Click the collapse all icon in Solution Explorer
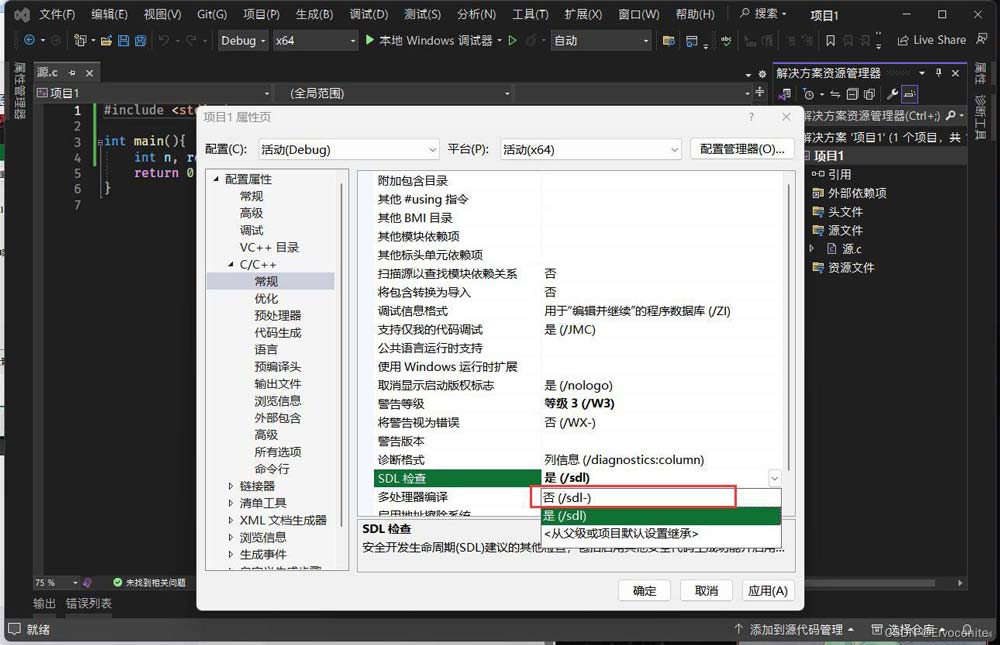The width and height of the screenshot is (1000, 645). [852, 94]
